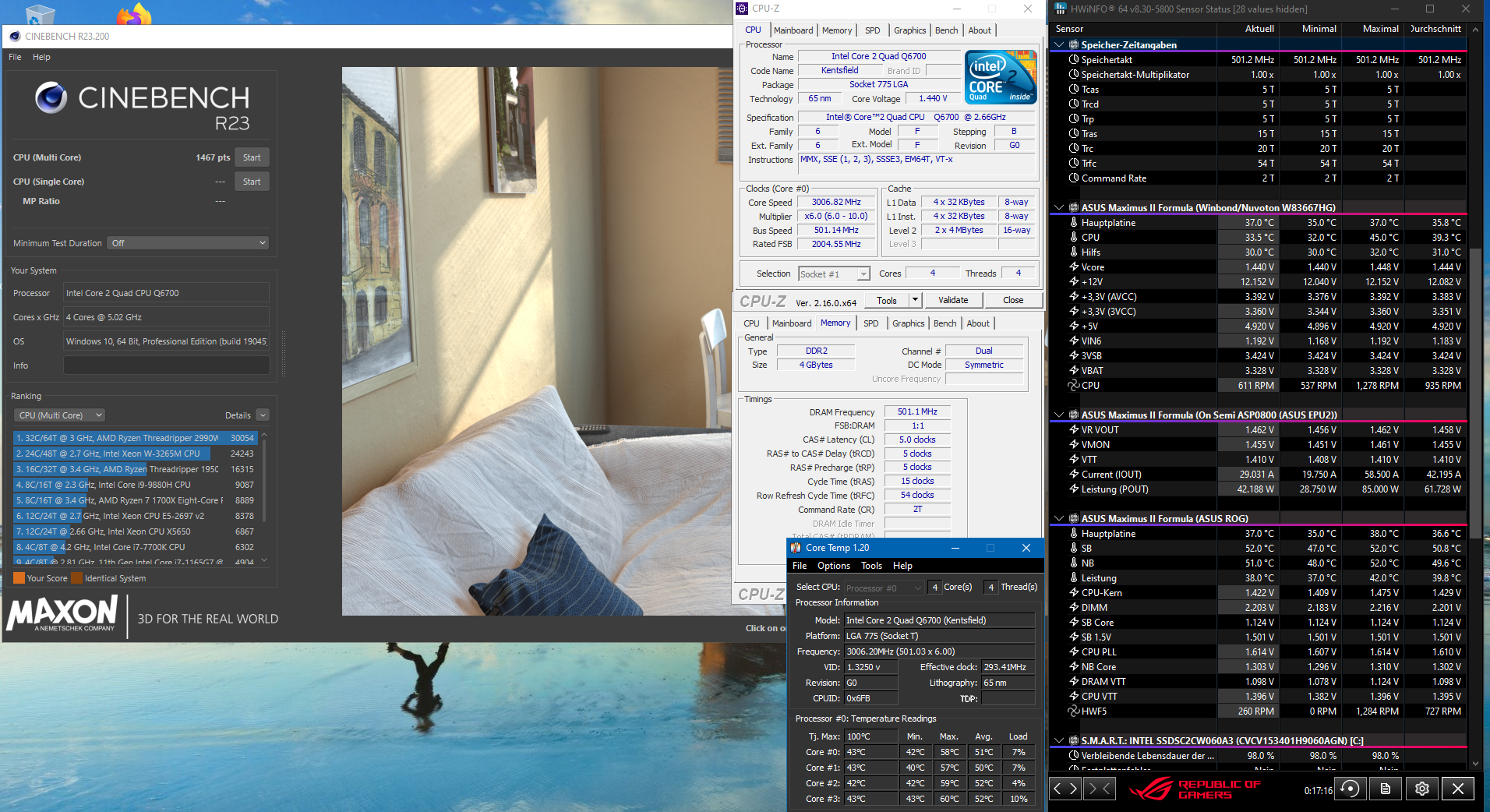The width and height of the screenshot is (1490, 812).
Task: Reset HWiNFO min/max values with clock icon
Action: click(x=1351, y=789)
